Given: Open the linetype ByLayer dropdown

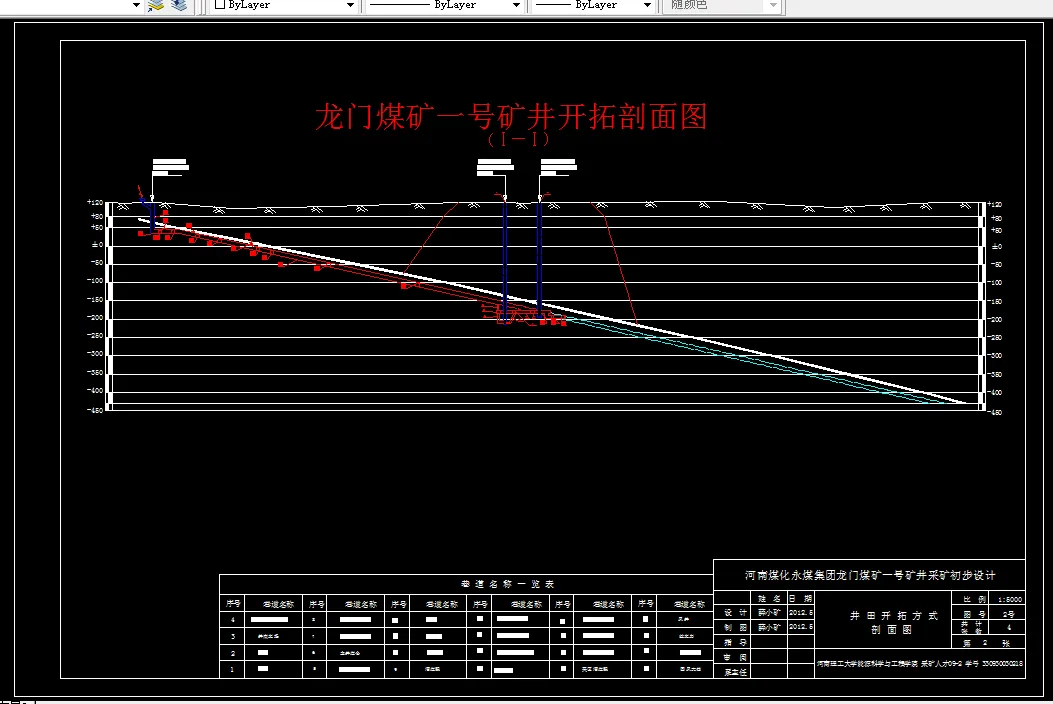Looking at the screenshot, I should [517, 6].
